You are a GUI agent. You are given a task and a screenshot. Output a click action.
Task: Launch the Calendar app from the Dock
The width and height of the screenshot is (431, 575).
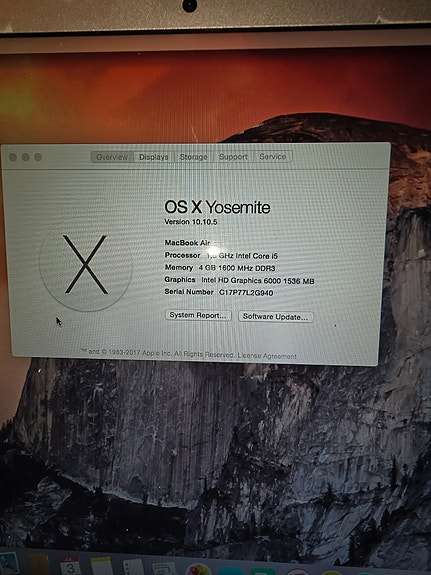point(70,566)
